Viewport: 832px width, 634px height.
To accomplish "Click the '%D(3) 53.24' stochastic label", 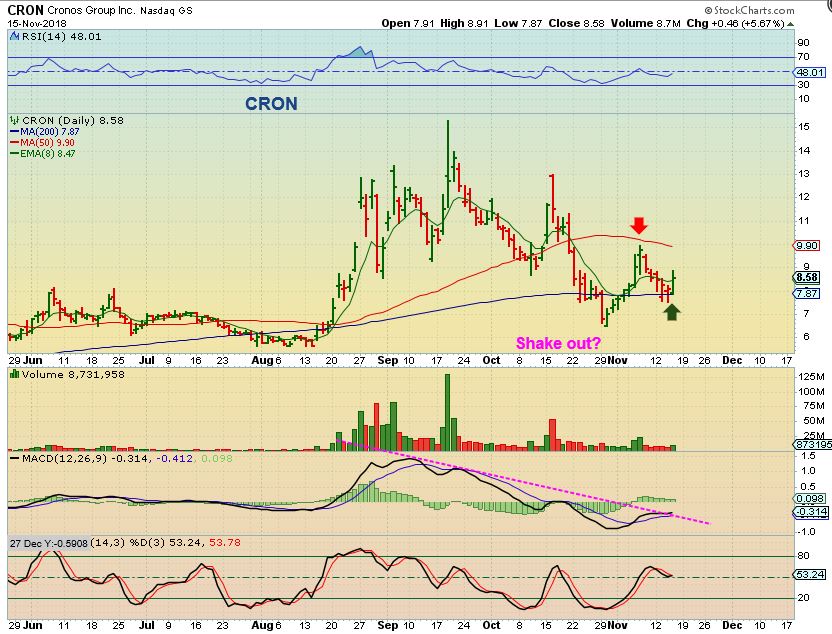I will pos(165,543).
